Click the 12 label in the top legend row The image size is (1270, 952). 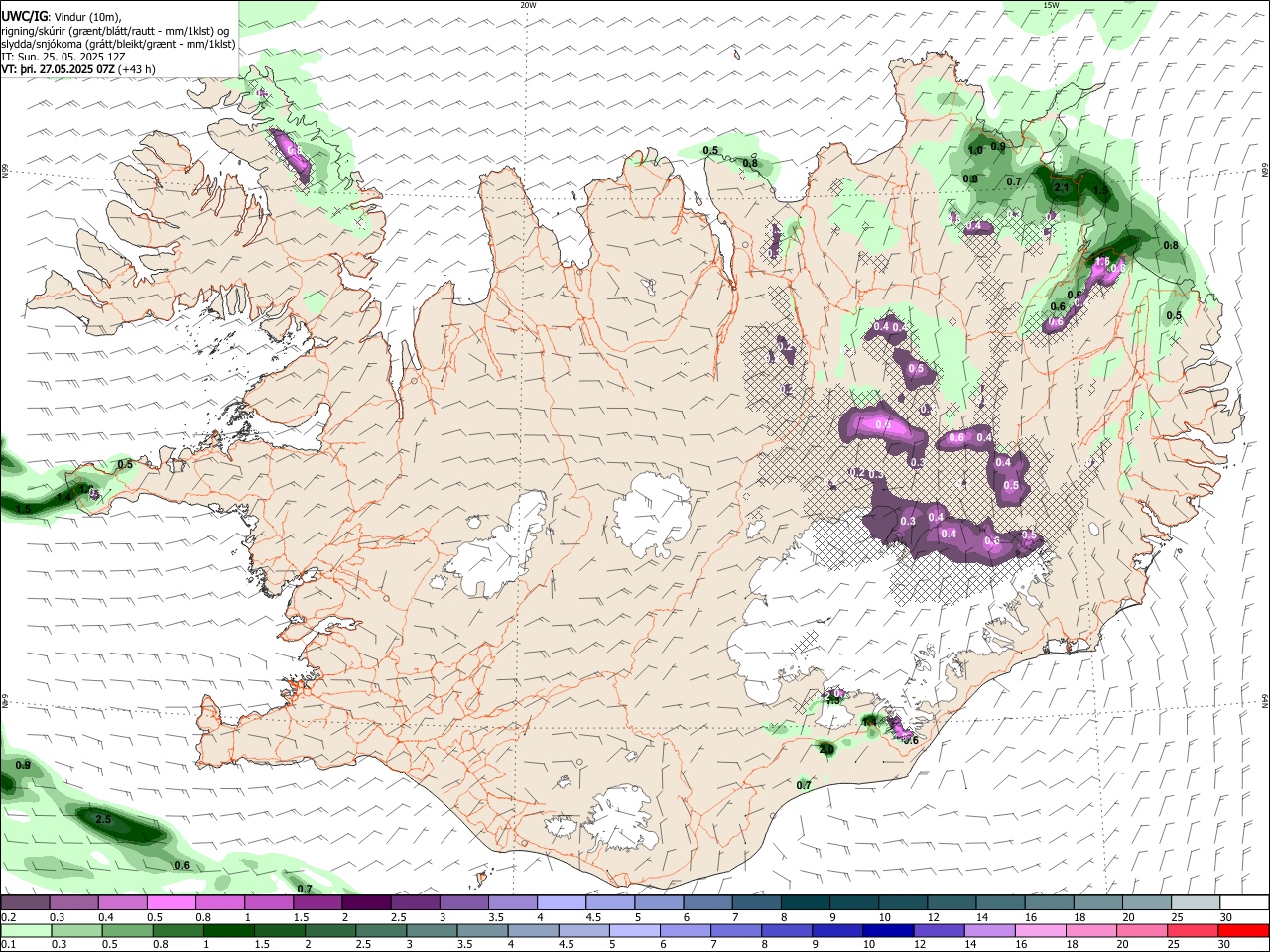coord(933,917)
